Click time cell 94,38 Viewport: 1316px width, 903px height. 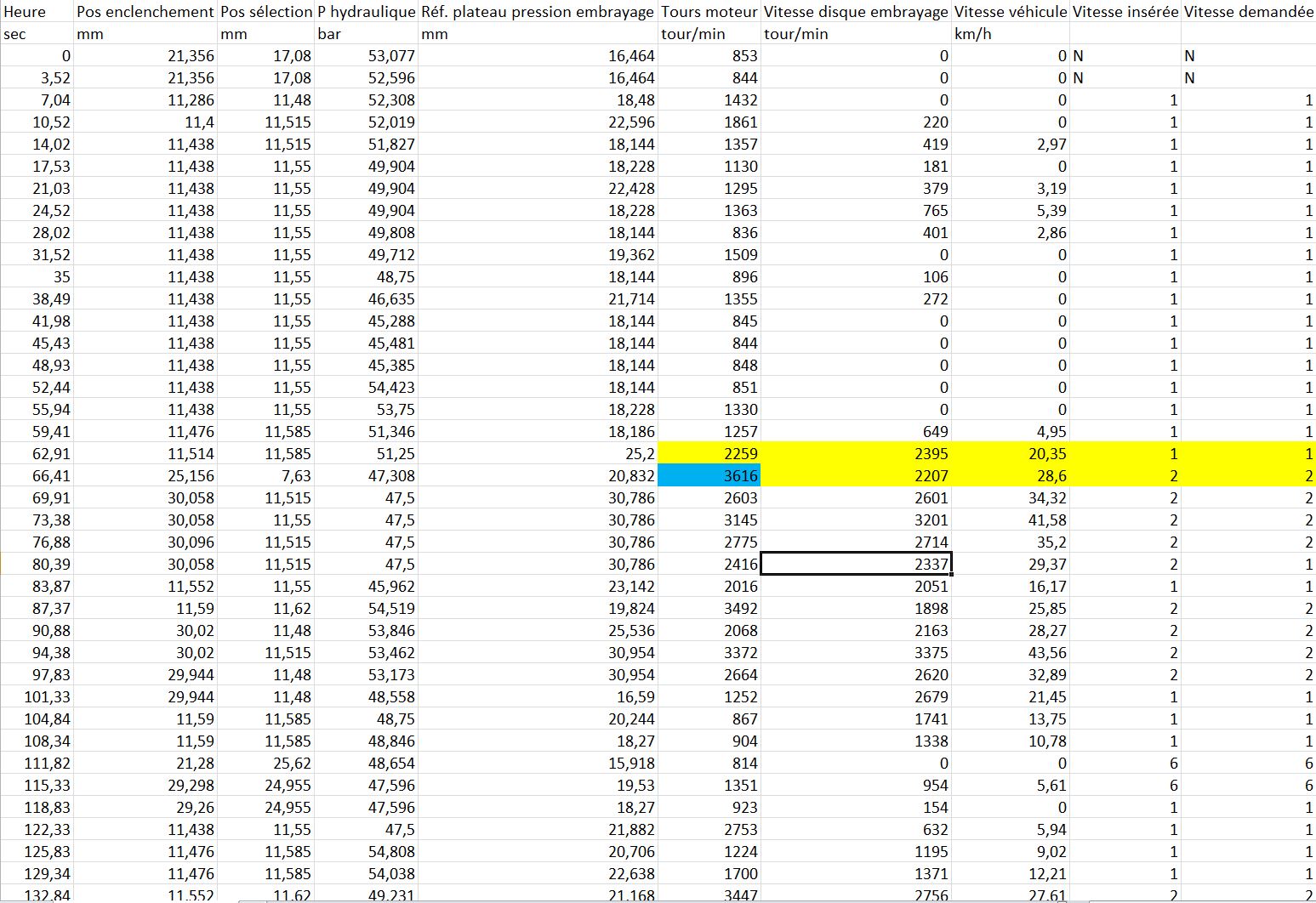(37, 652)
